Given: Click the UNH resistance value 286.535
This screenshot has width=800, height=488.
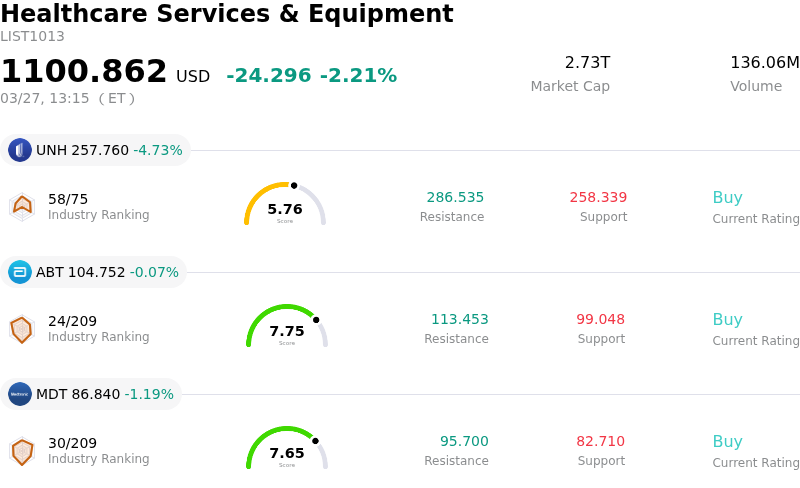Looking at the screenshot, I should click(455, 198).
